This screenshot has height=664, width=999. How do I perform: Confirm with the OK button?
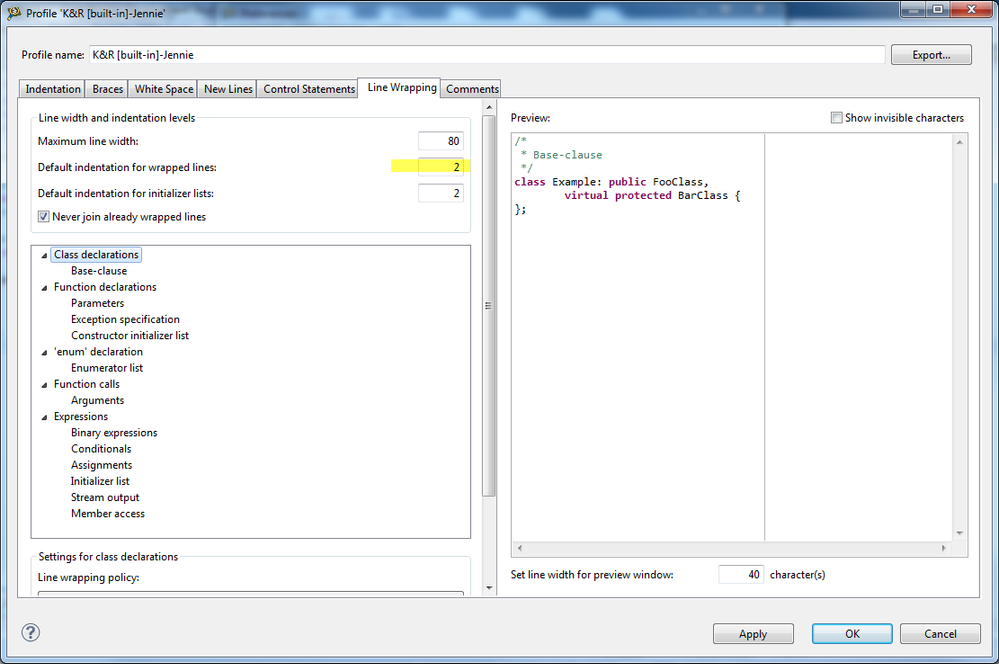coord(852,633)
